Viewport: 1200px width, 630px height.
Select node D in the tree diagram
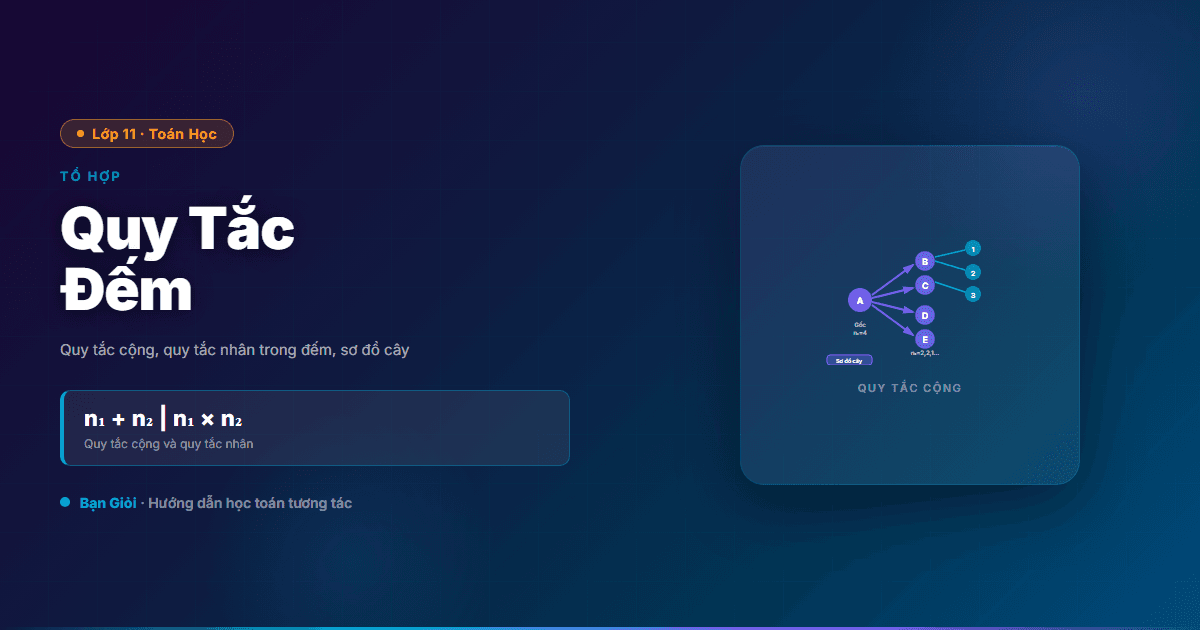coord(925,315)
